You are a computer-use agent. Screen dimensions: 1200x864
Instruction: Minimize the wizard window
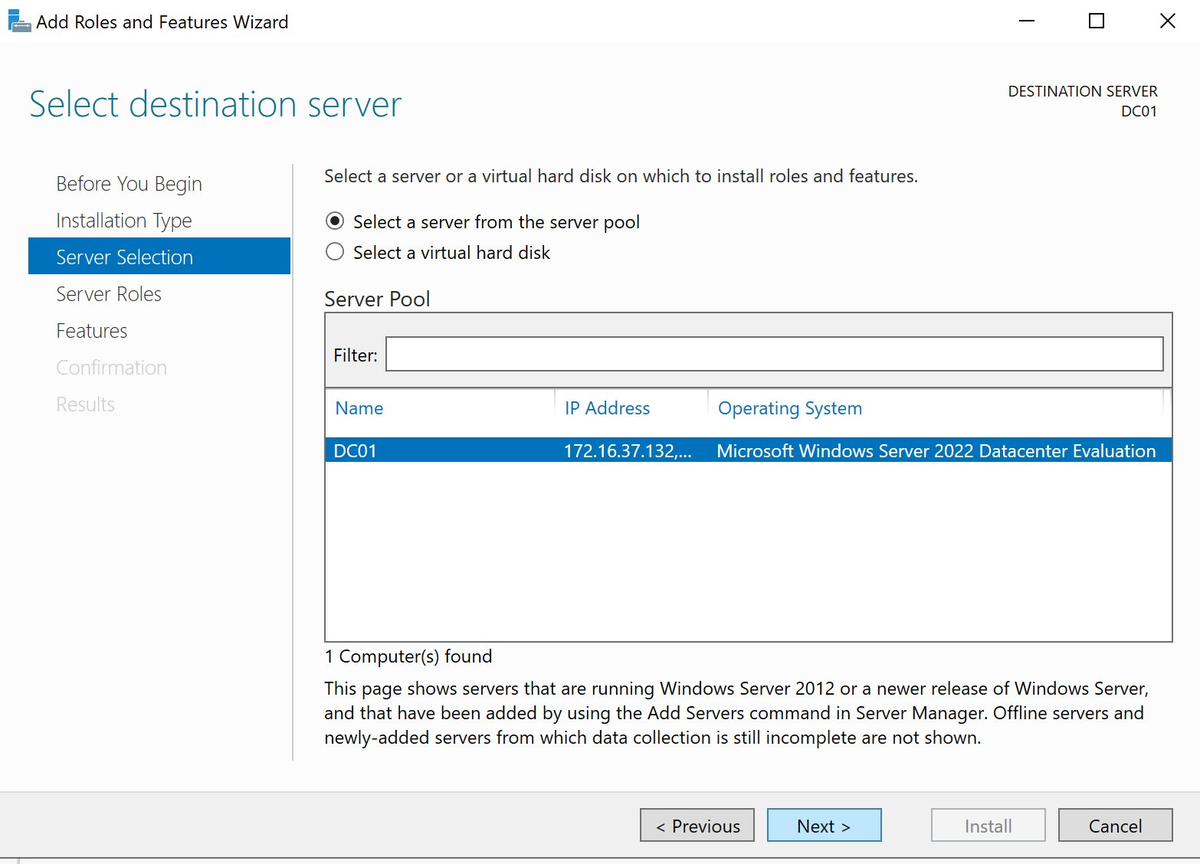point(1026,21)
